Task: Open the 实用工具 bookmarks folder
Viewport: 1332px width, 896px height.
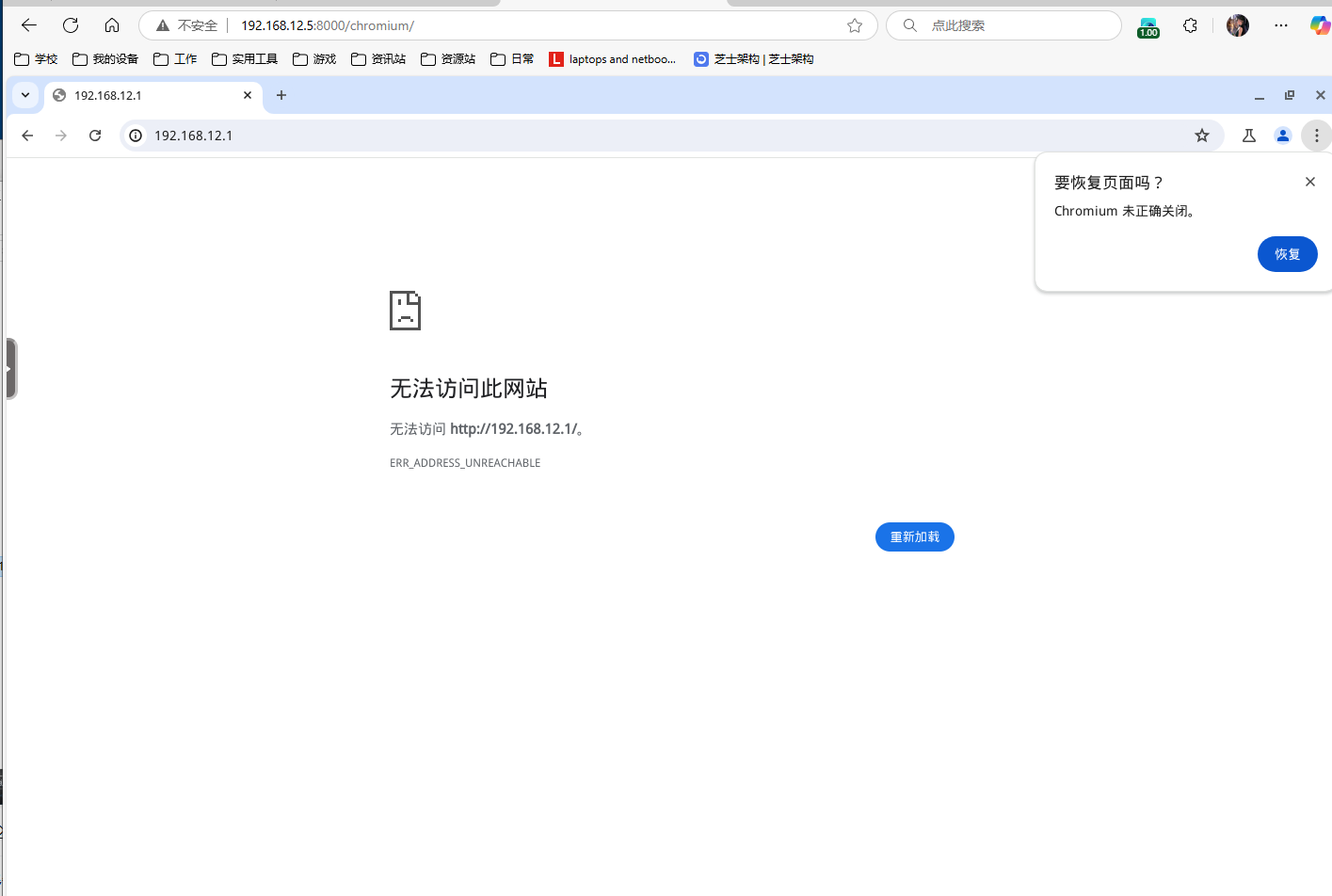Action: click(x=245, y=59)
